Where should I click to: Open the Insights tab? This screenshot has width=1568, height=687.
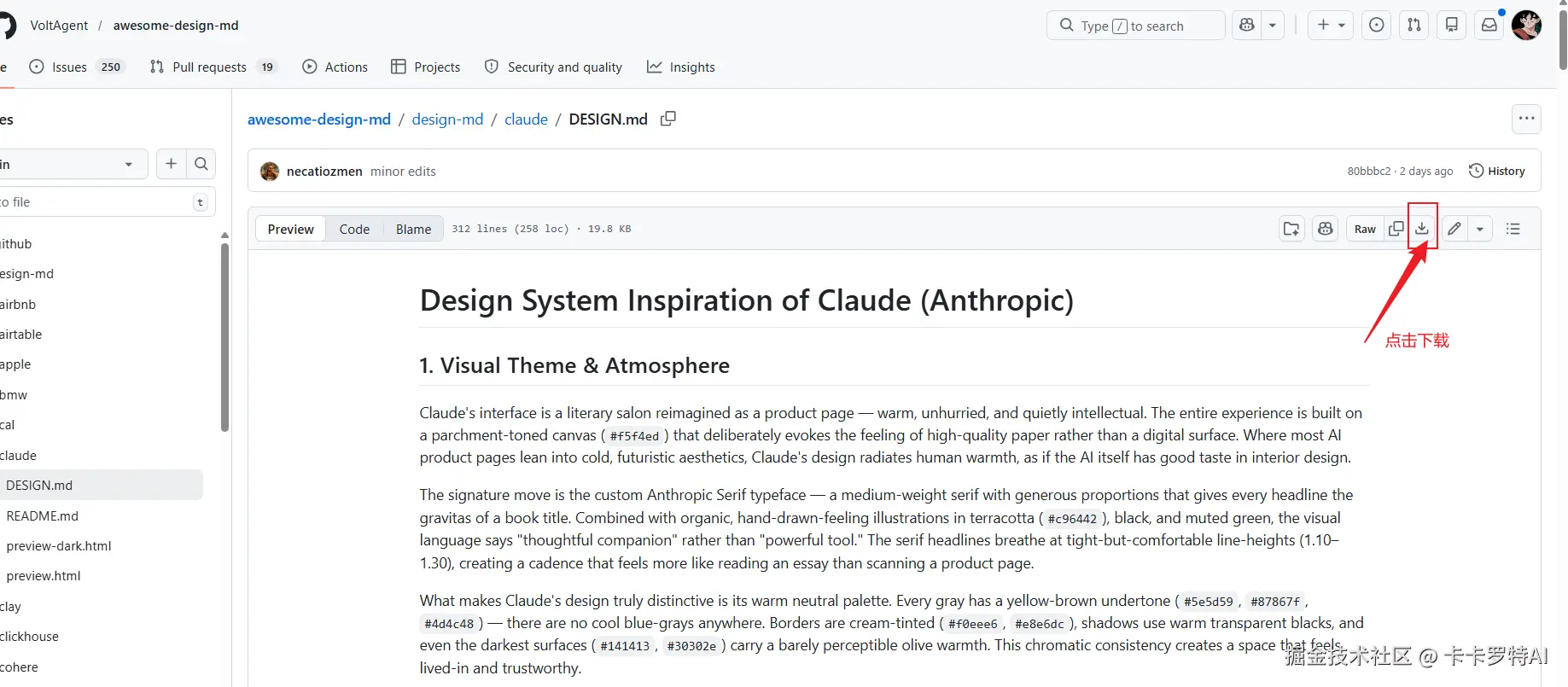[681, 67]
